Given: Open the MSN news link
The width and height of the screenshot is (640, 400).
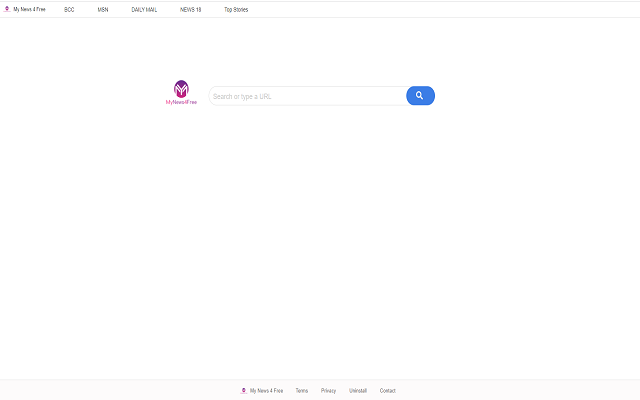Looking at the screenshot, I should (103, 9).
